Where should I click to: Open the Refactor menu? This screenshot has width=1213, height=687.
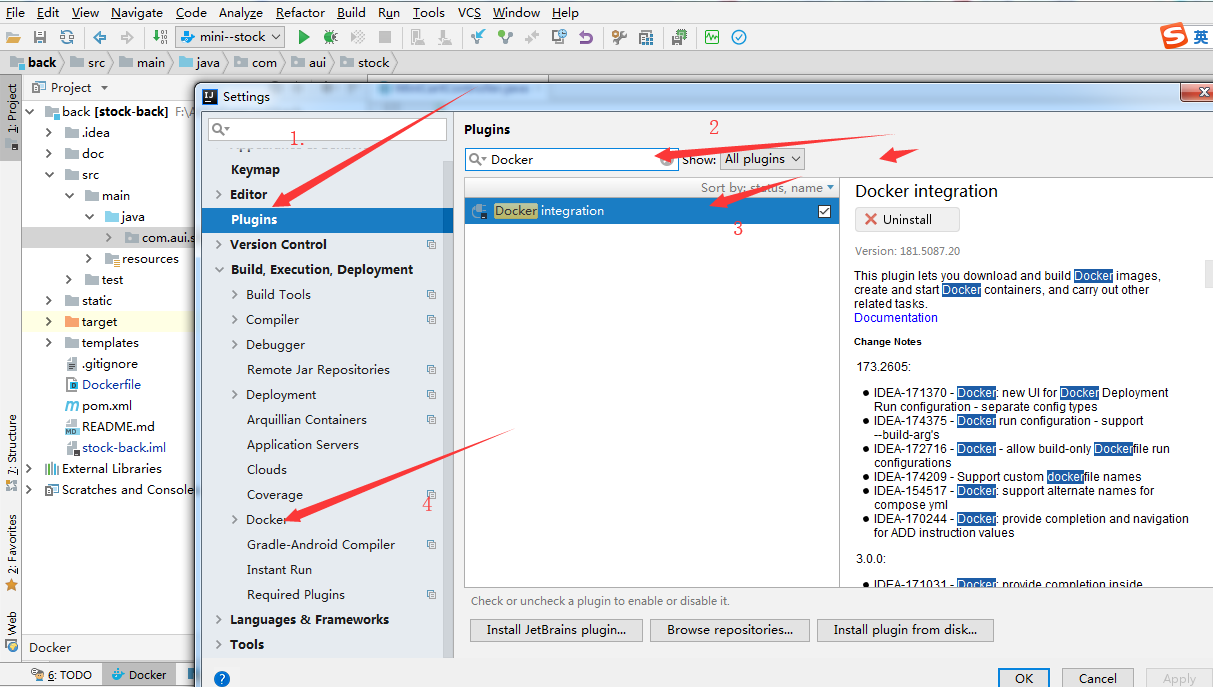pyautogui.click(x=300, y=12)
